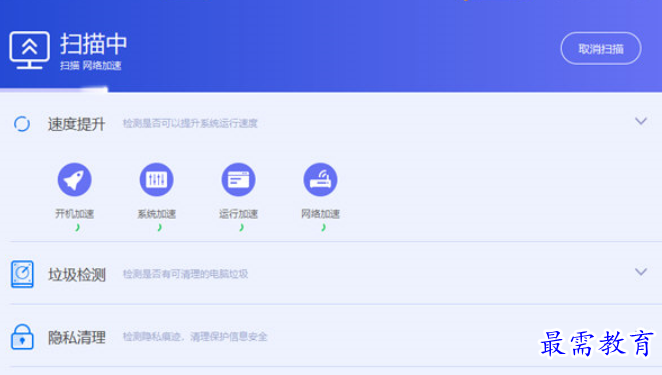Click the privacy traces description text
662x375 pixels.
pos(195,337)
